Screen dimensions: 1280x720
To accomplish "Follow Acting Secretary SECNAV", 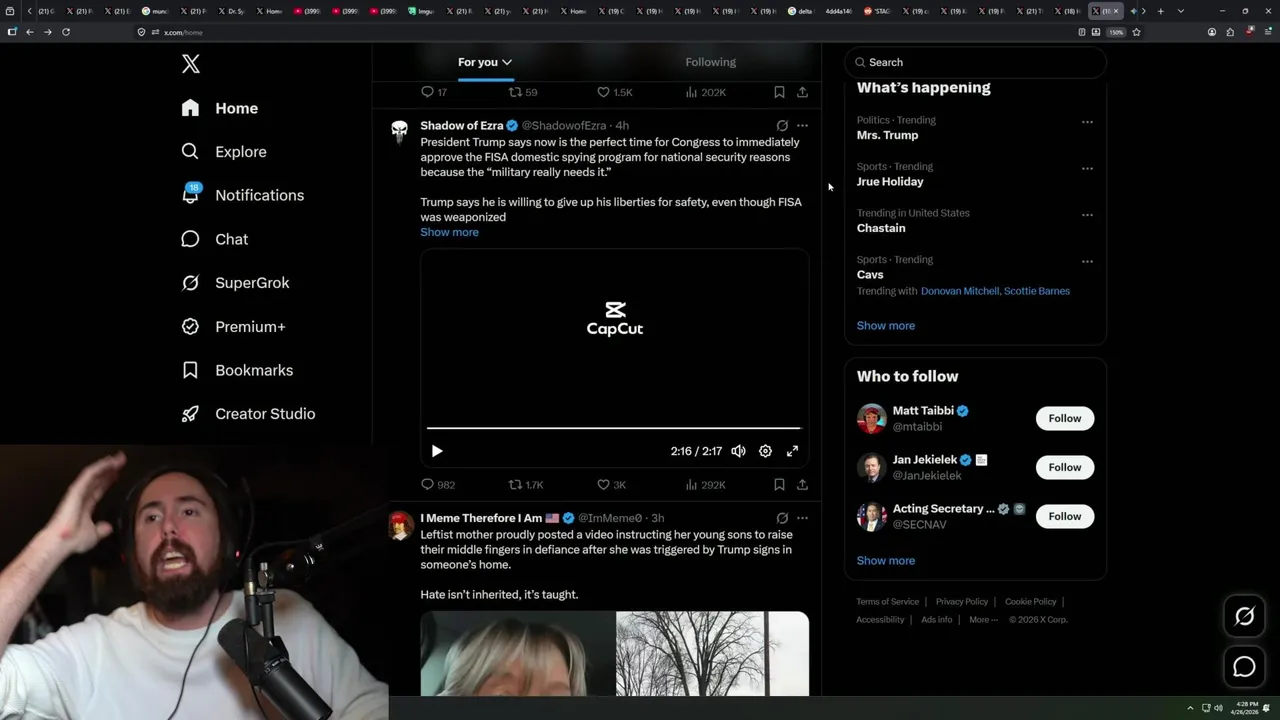I will pos(1065,516).
